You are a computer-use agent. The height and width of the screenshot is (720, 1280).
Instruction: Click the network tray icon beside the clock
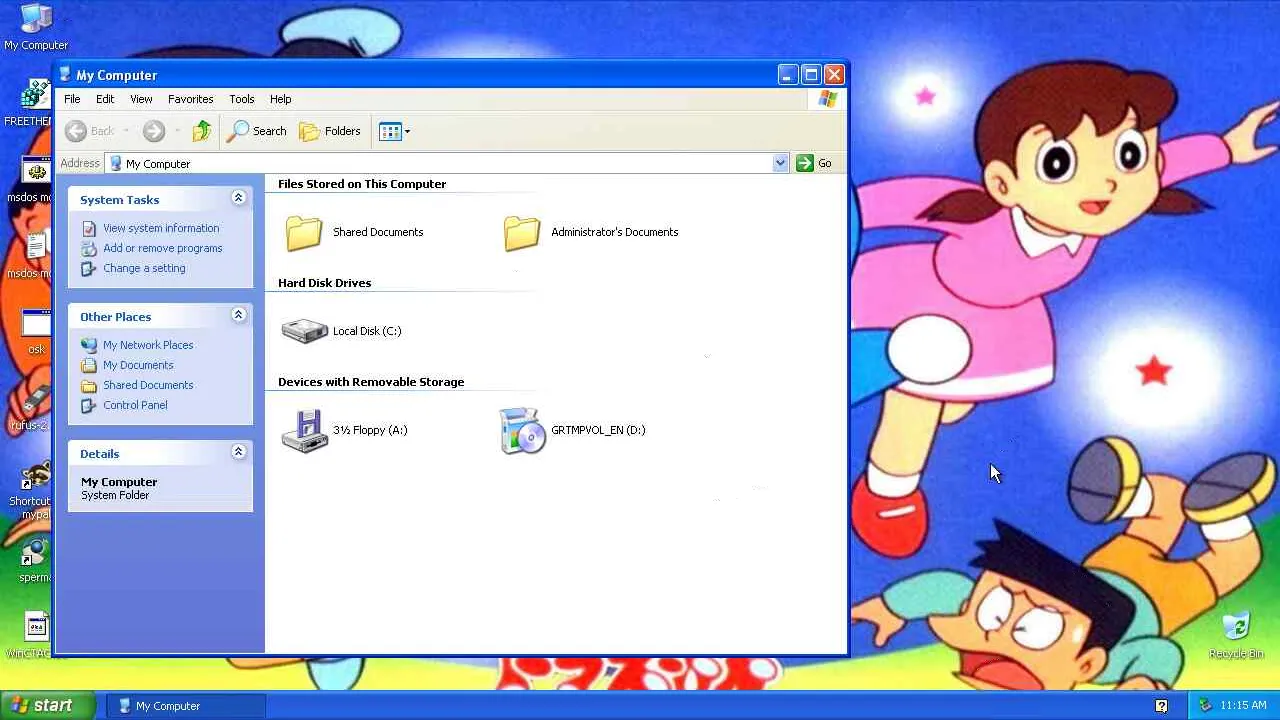point(1205,705)
